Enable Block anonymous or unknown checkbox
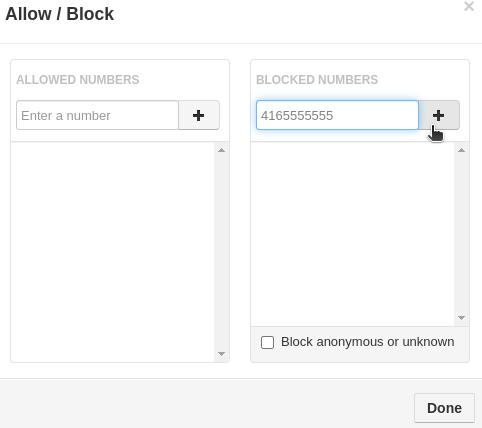482x428 pixels. point(267,342)
